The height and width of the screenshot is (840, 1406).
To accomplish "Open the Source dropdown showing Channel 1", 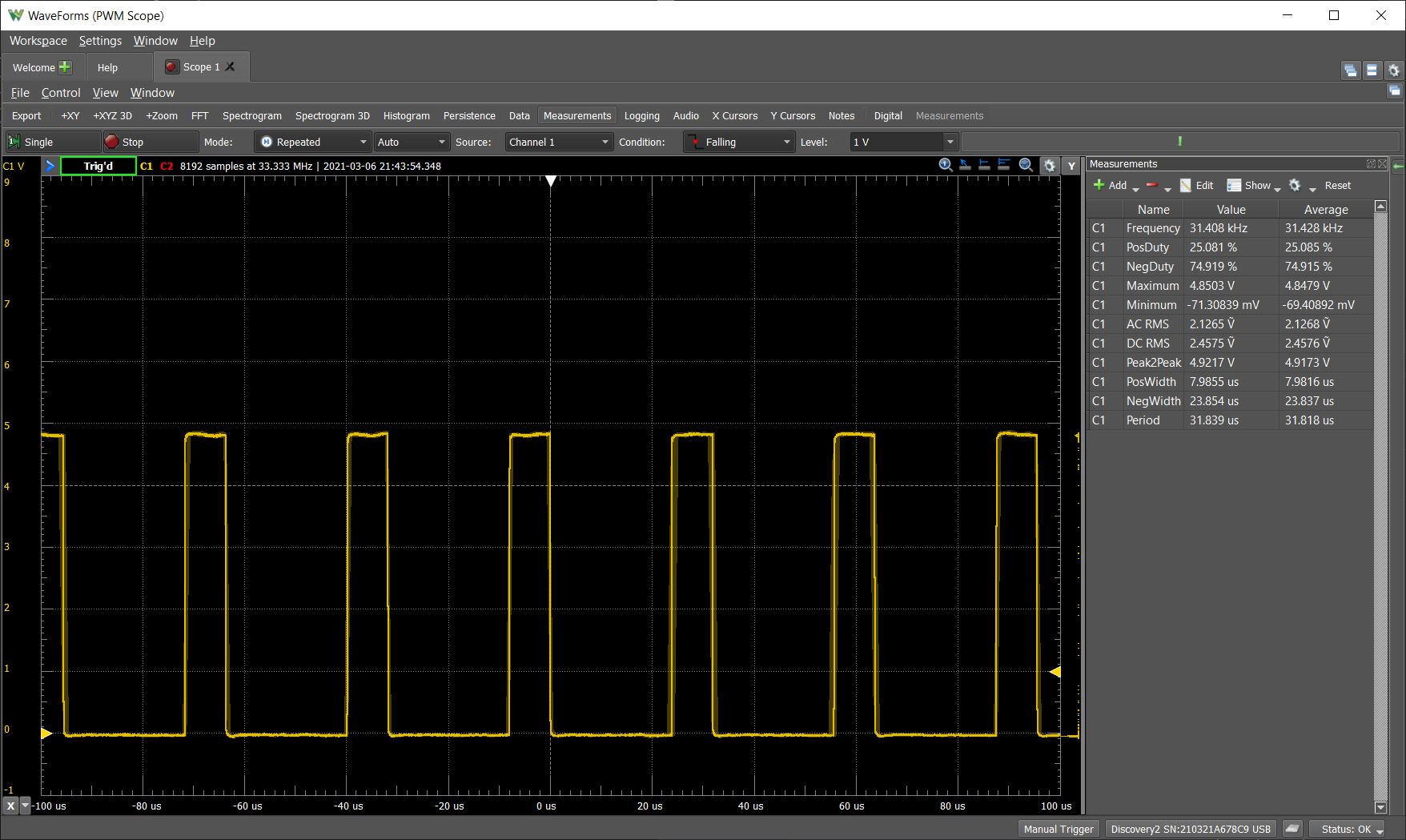I will (560, 142).
